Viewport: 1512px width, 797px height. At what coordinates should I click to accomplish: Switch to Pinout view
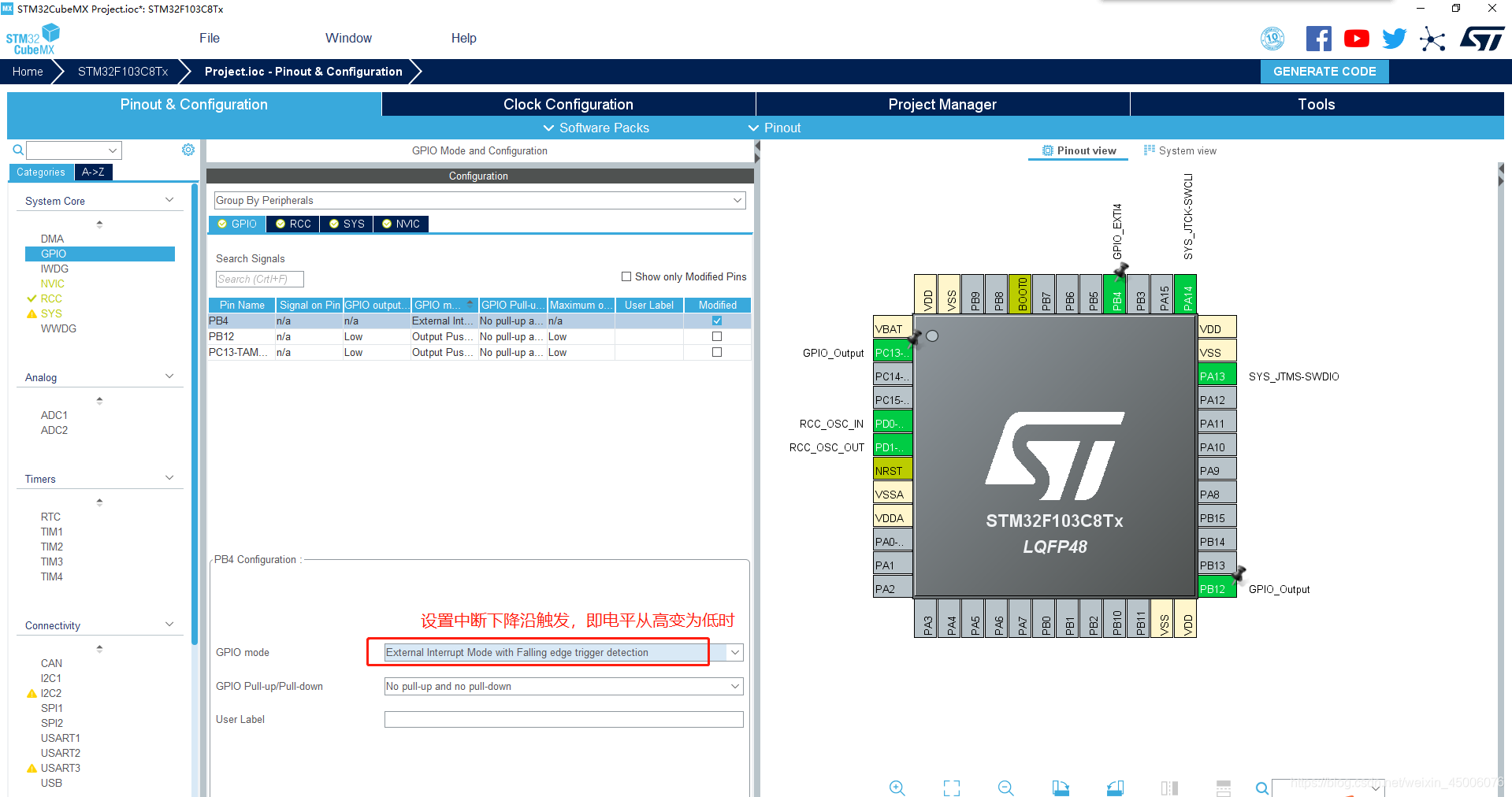point(1079,150)
